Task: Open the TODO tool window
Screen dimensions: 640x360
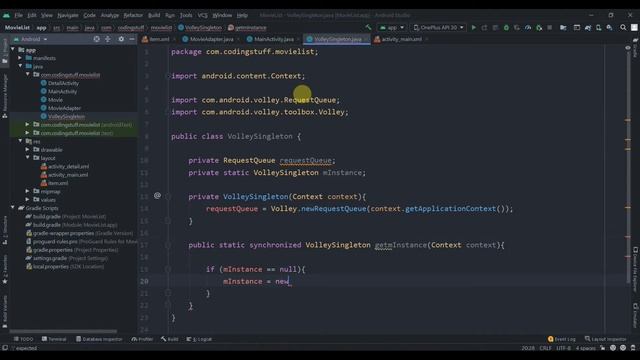Action: pyautogui.click(x=23, y=339)
